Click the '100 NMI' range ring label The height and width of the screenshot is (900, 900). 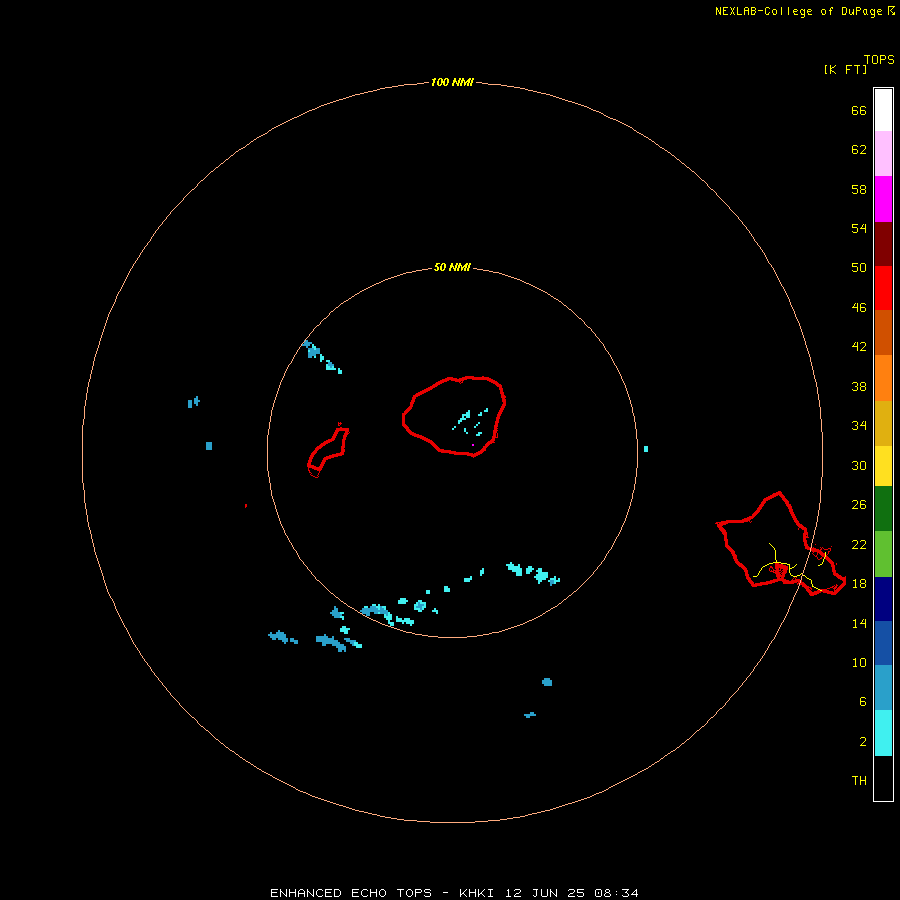[x=452, y=82]
